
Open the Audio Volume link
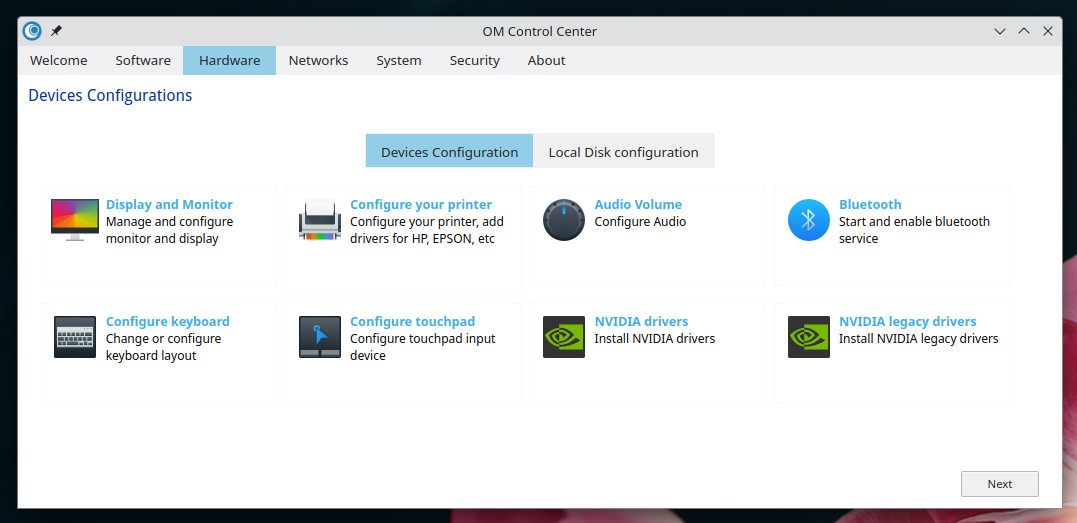tap(638, 204)
